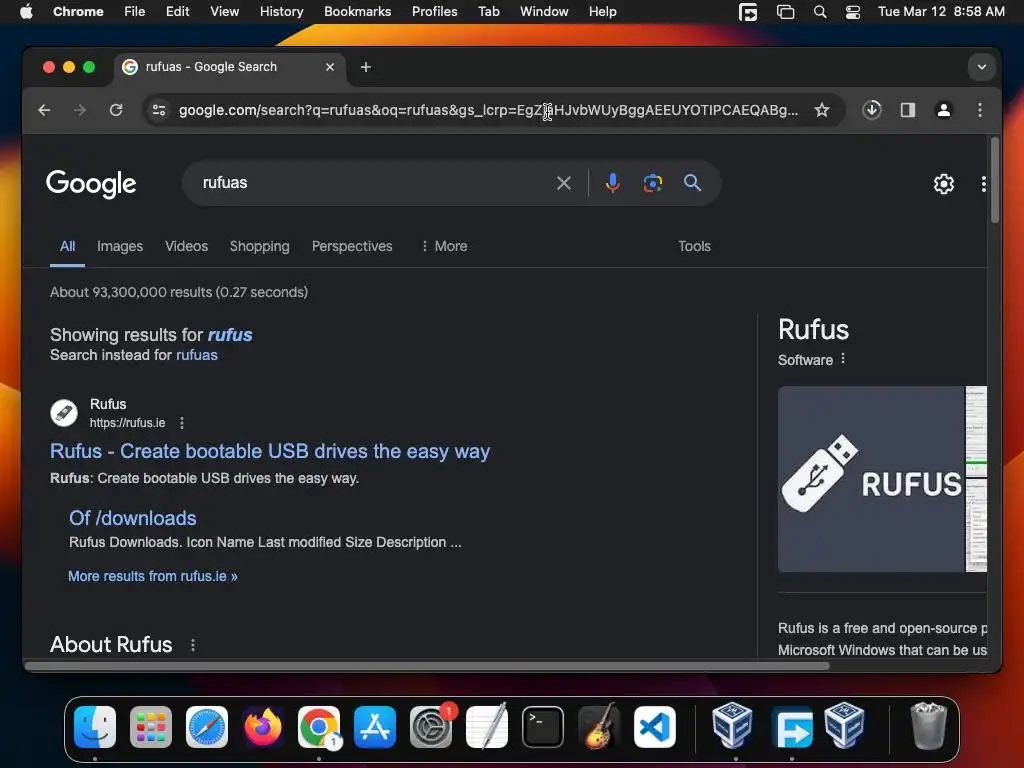
Task: Launch Safari from the dock
Action: (207, 727)
